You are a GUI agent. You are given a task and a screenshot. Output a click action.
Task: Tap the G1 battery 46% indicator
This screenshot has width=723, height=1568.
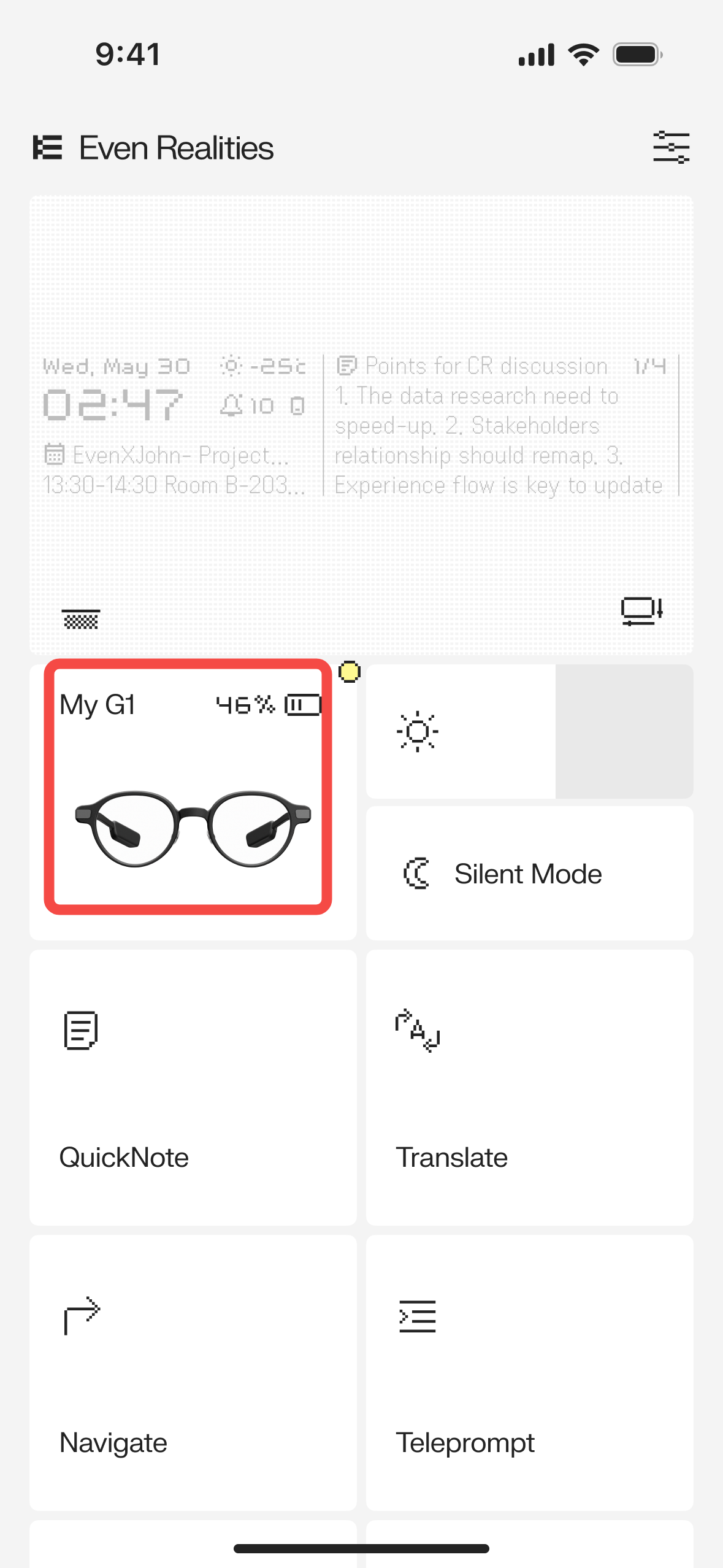click(x=269, y=705)
